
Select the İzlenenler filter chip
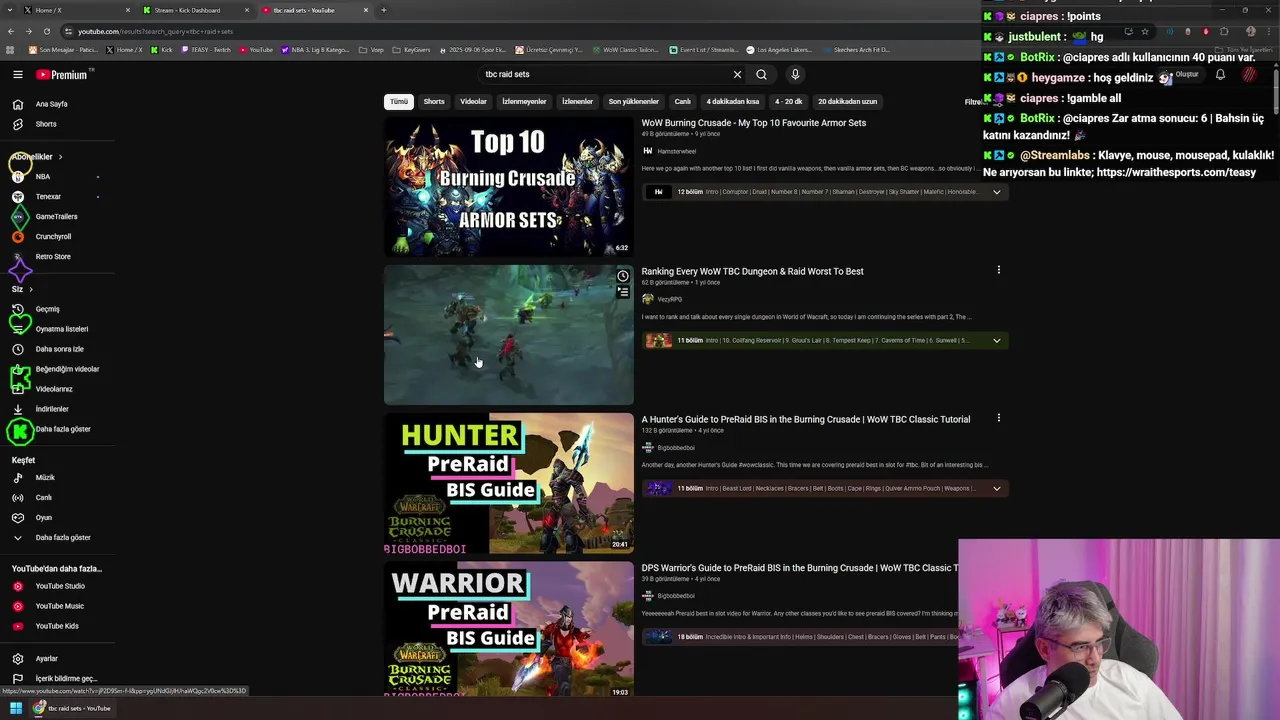tap(577, 101)
